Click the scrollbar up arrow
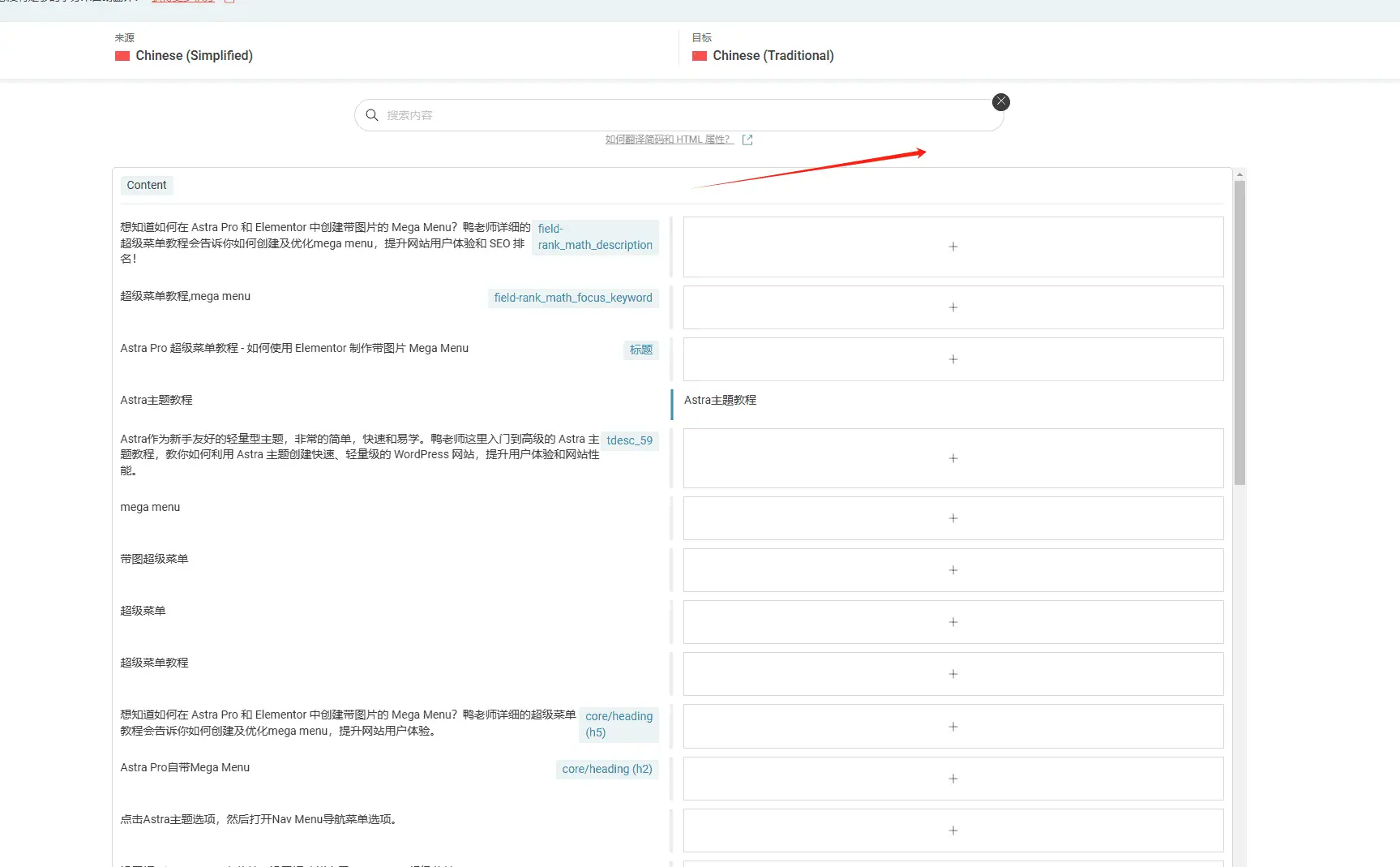Screen dimensions: 1400x867 [1239, 174]
